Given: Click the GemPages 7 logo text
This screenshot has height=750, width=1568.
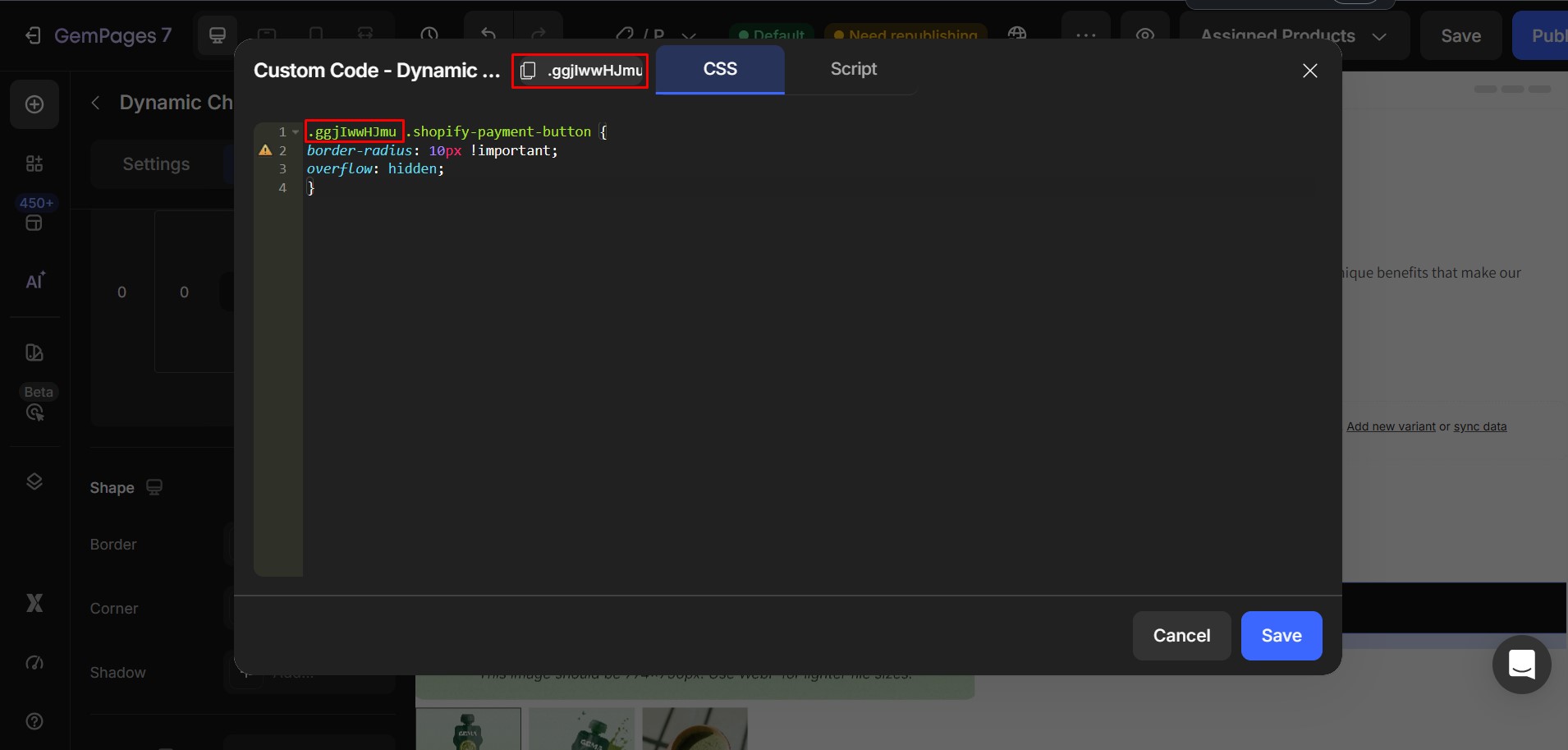Looking at the screenshot, I should [x=112, y=35].
